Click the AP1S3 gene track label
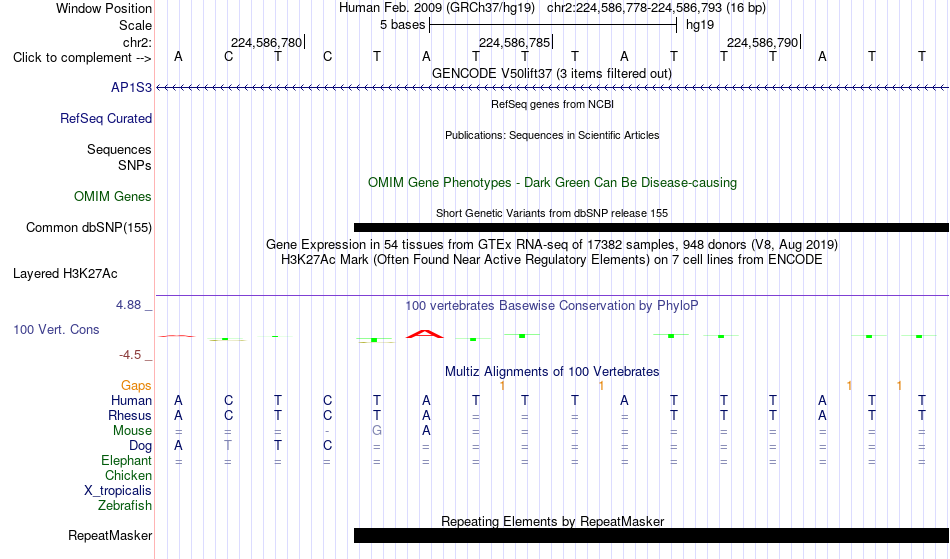Viewport: 950px width, 559px height. (131, 88)
